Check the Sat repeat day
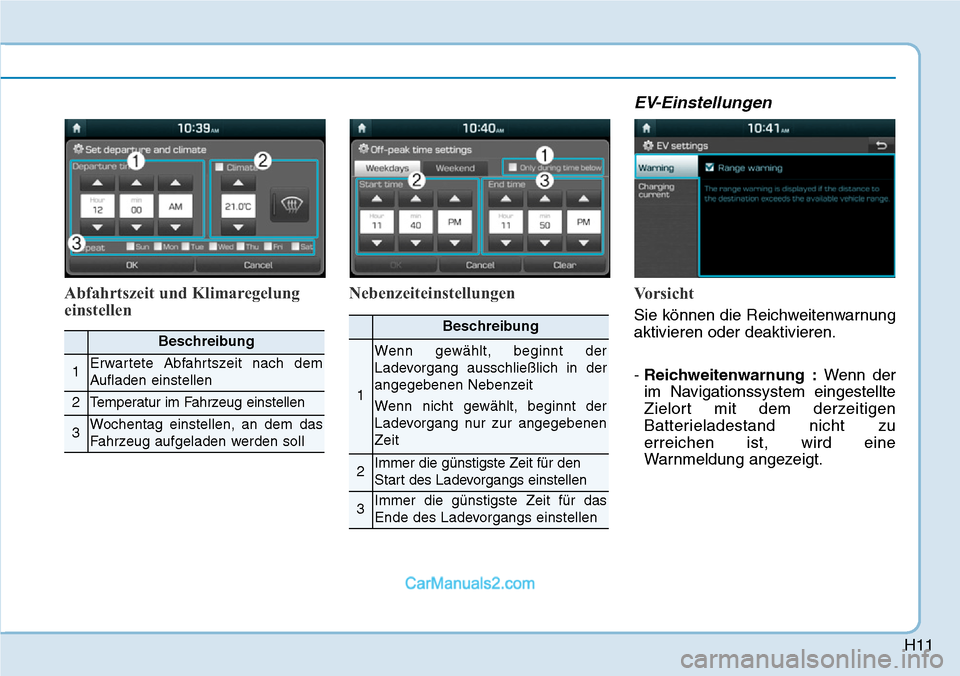960x676 pixels. (x=296, y=247)
